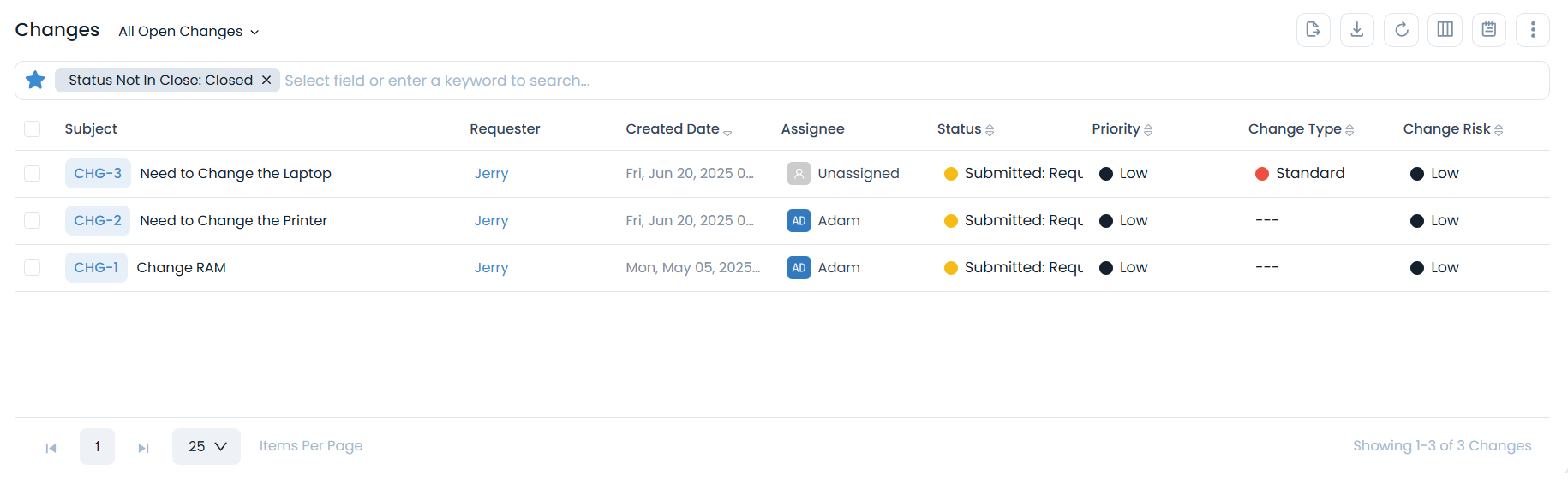This screenshot has width=1568, height=501.
Task: Open the Status dropdown for CHG-2
Action: tap(1014, 221)
